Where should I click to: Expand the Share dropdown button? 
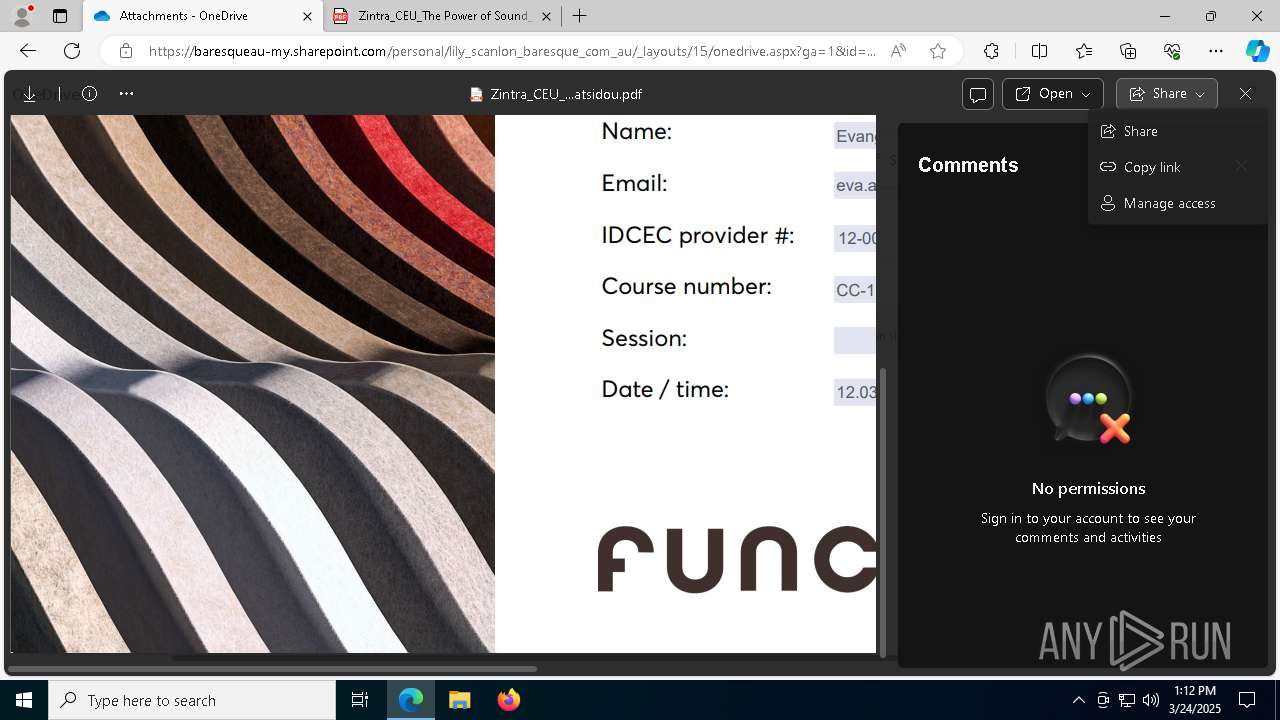[x=1167, y=94]
